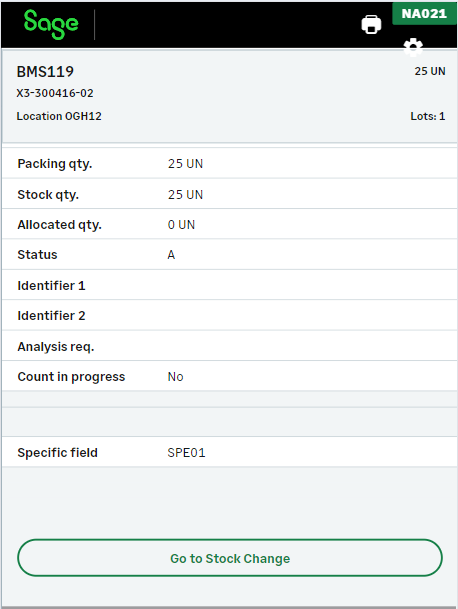Image resolution: width=458 pixels, height=609 pixels.
Task: Click the Identifier 1 row
Action: point(230,285)
